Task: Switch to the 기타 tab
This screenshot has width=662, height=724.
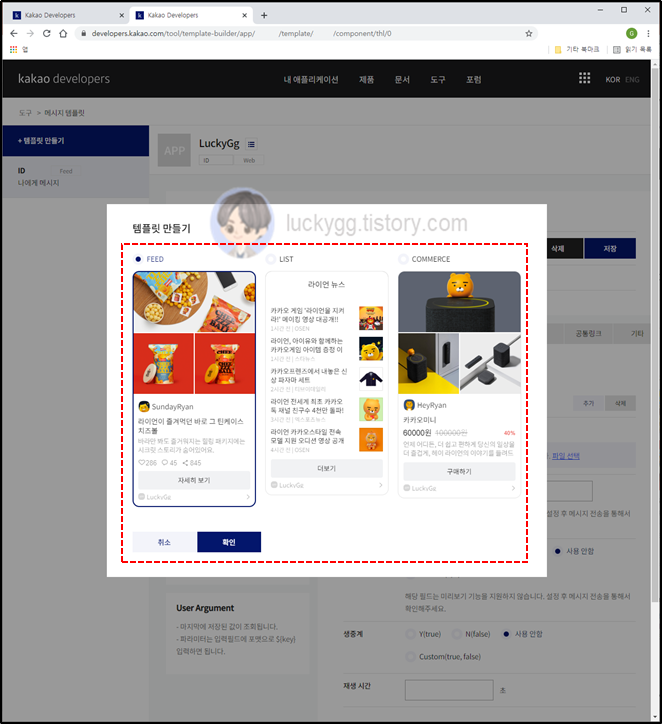Action: pos(637,333)
